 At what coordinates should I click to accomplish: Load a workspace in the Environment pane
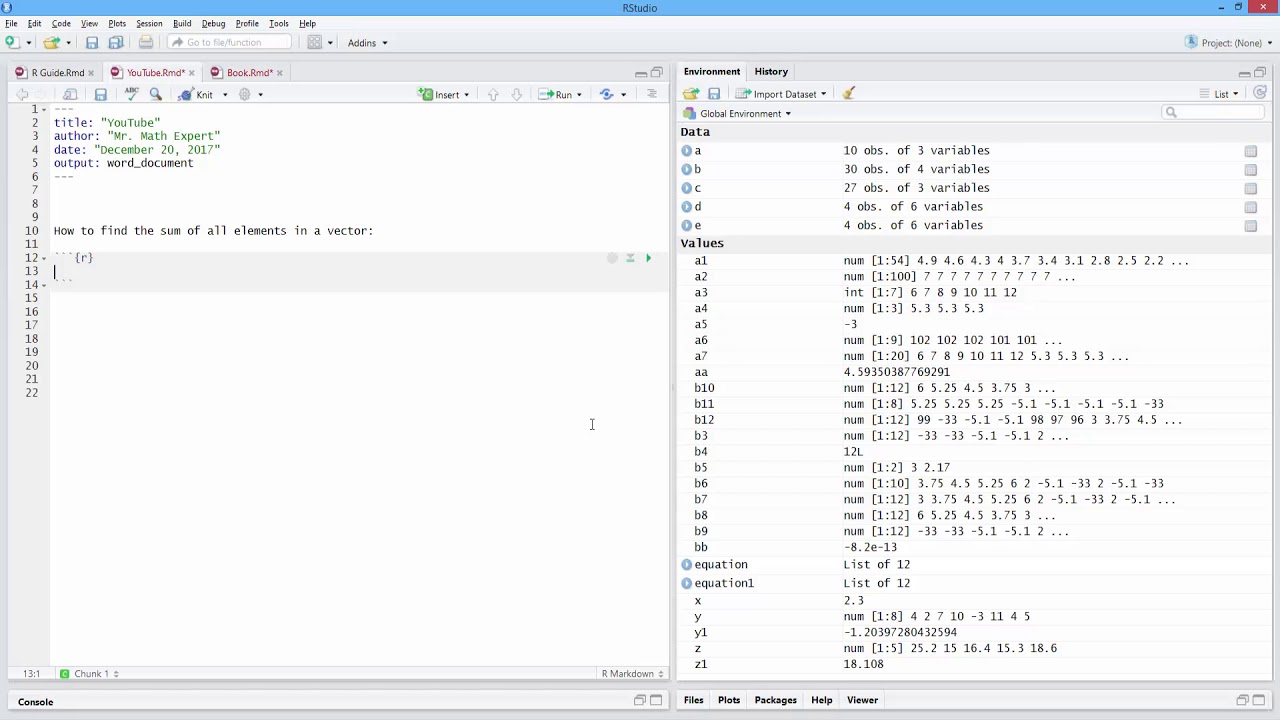click(x=691, y=93)
